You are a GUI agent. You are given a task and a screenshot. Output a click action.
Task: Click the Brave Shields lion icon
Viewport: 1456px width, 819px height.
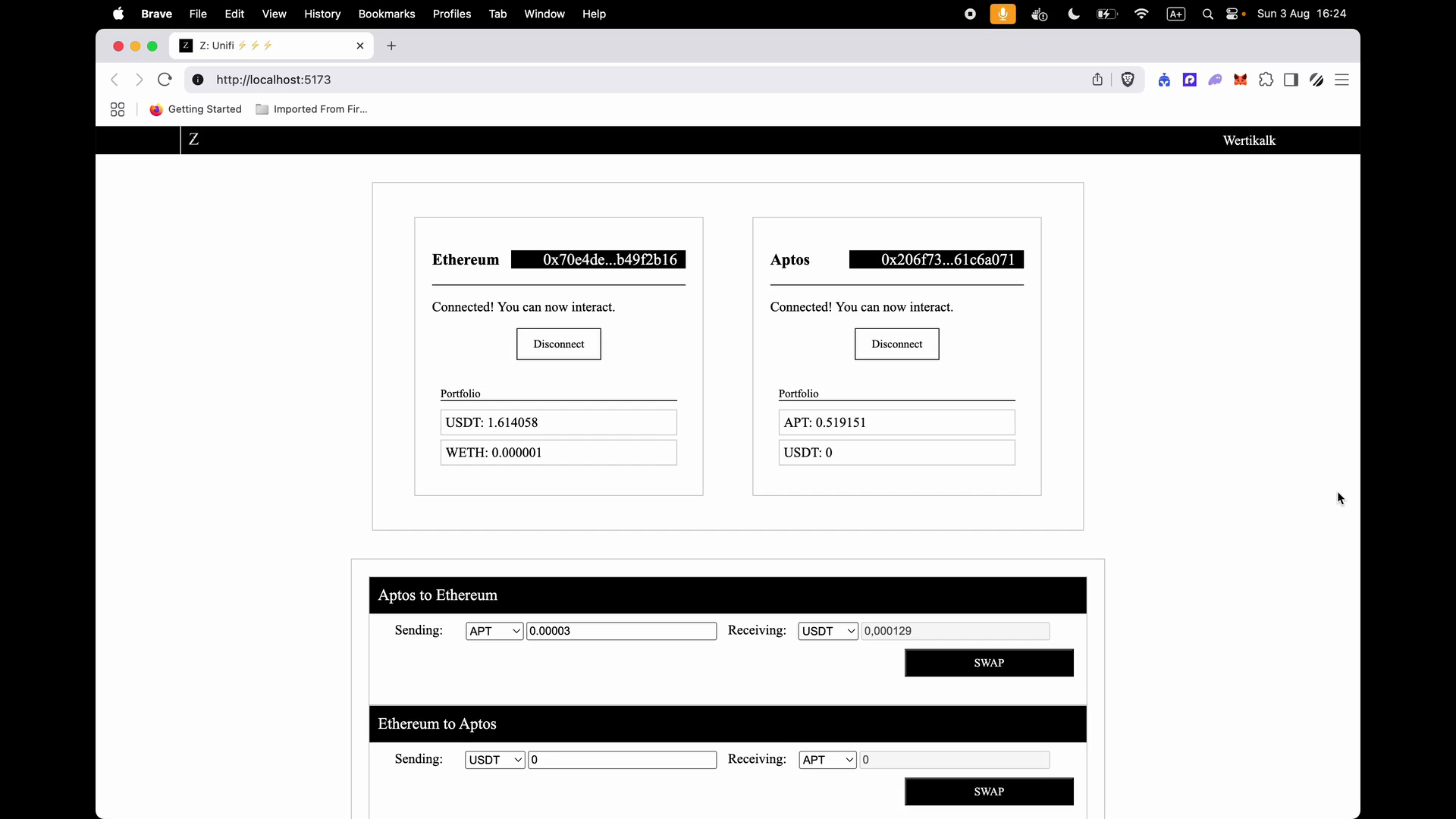pyautogui.click(x=1128, y=80)
